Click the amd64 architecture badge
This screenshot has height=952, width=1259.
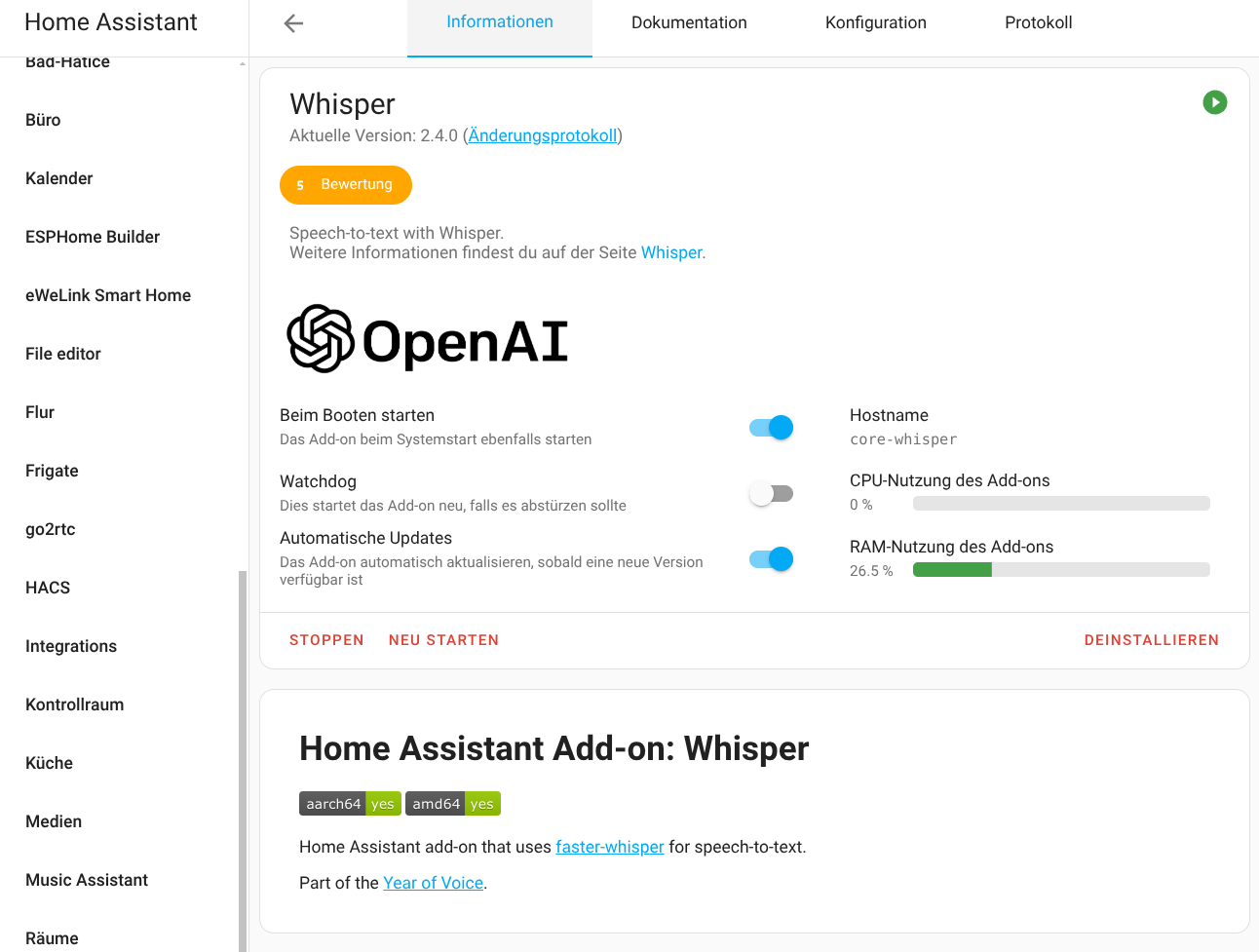pos(452,804)
